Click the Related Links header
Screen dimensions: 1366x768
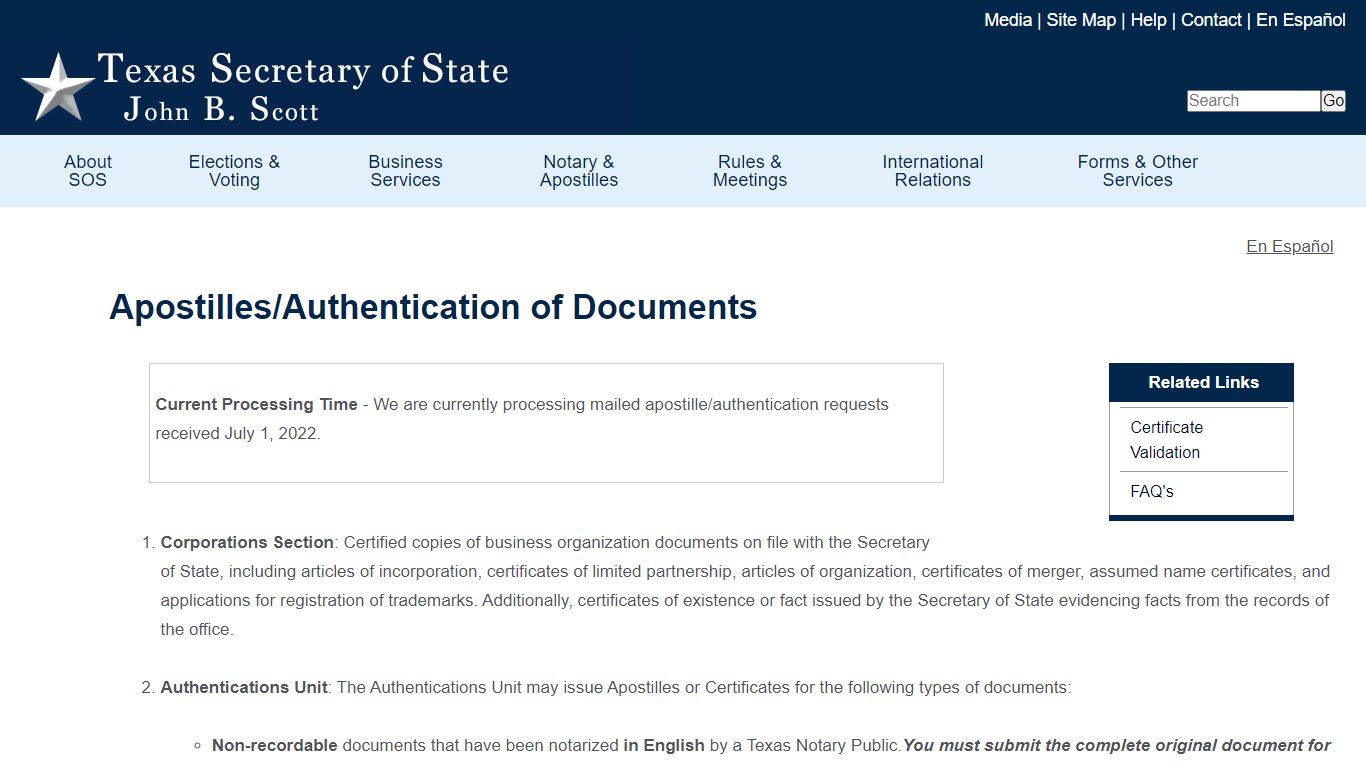coord(1202,382)
